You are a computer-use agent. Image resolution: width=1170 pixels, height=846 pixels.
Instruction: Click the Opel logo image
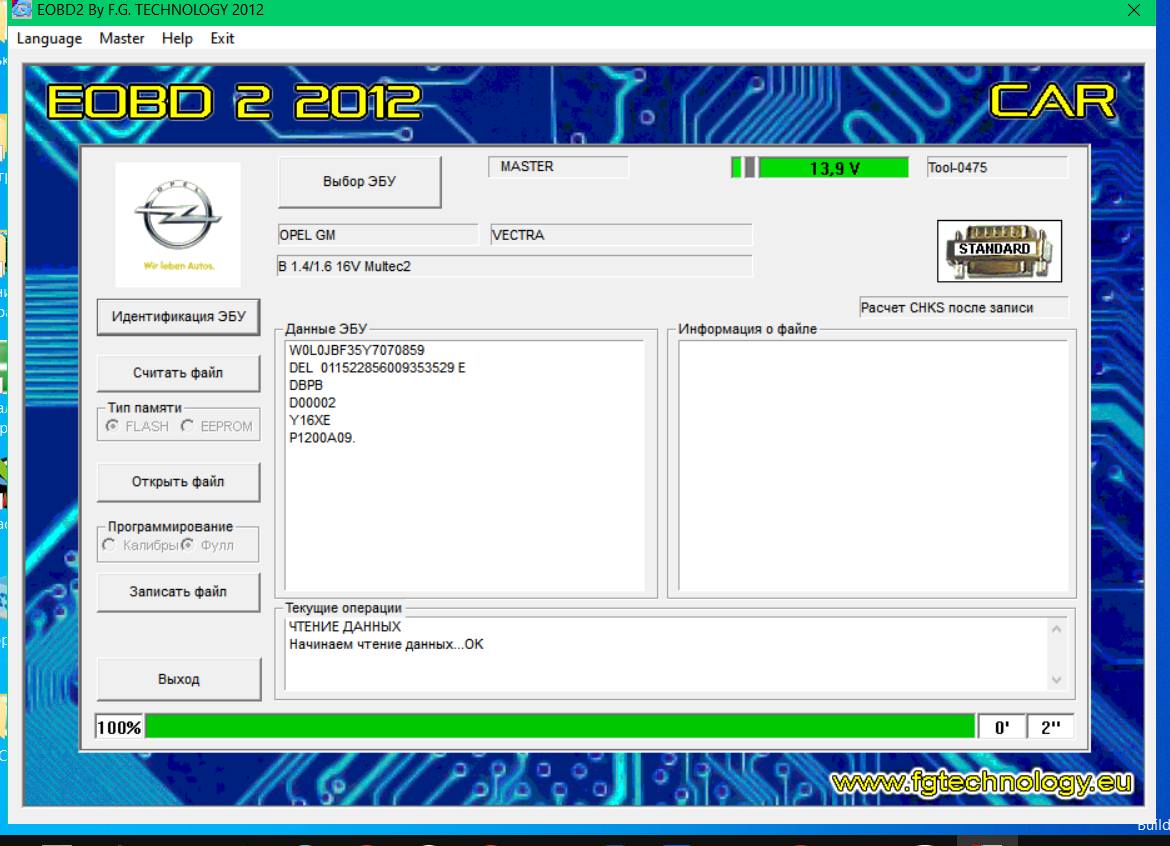point(178,225)
